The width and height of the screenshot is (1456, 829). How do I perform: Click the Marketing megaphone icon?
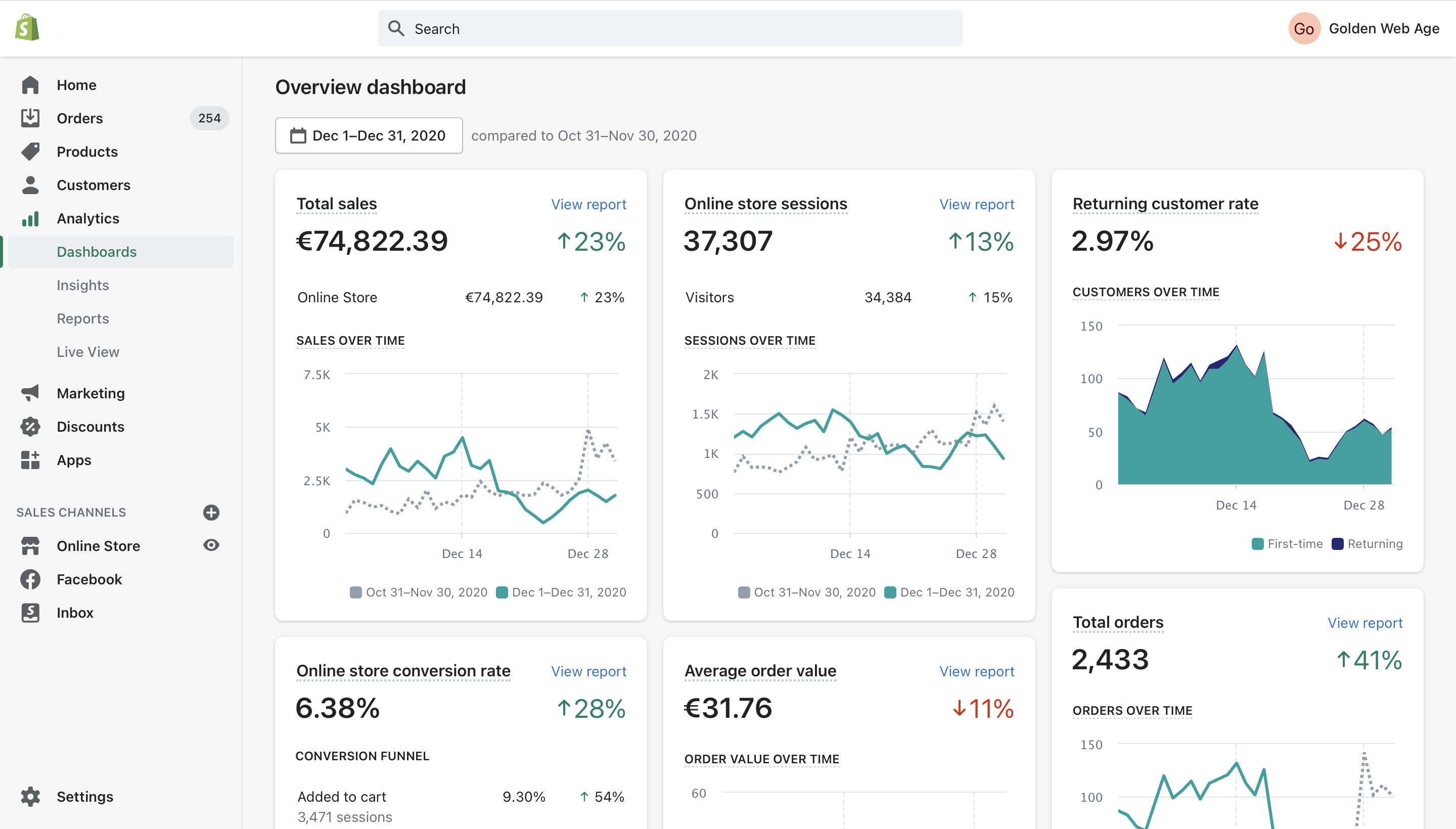[x=30, y=393]
